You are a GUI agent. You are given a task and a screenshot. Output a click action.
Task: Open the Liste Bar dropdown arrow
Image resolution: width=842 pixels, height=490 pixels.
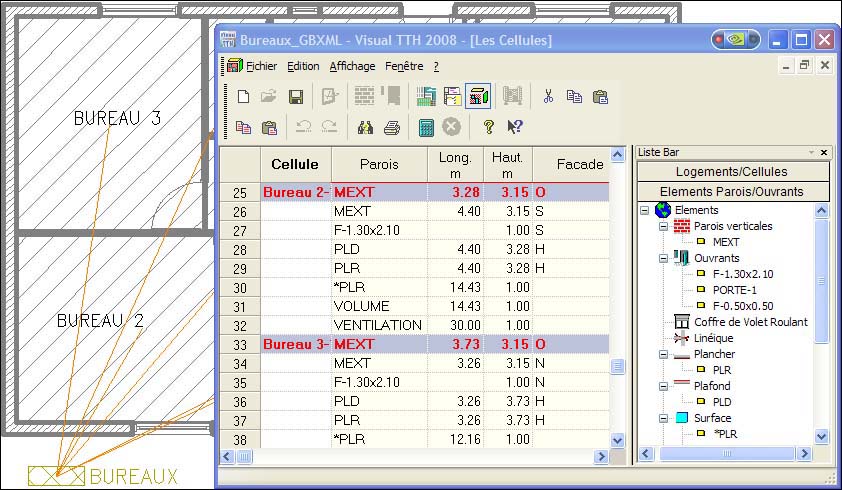click(x=811, y=153)
